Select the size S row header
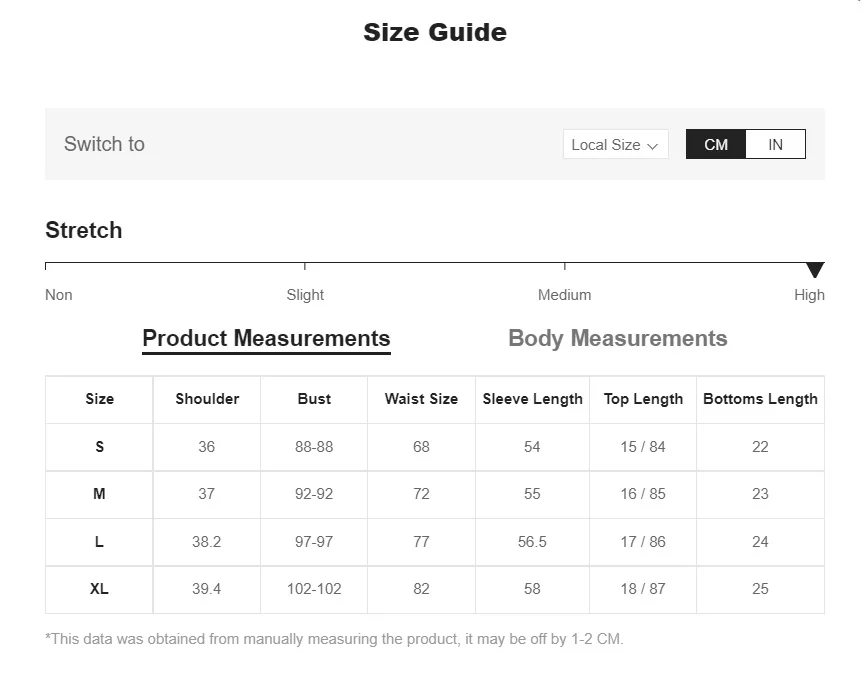This screenshot has width=865, height=674. tap(99, 447)
